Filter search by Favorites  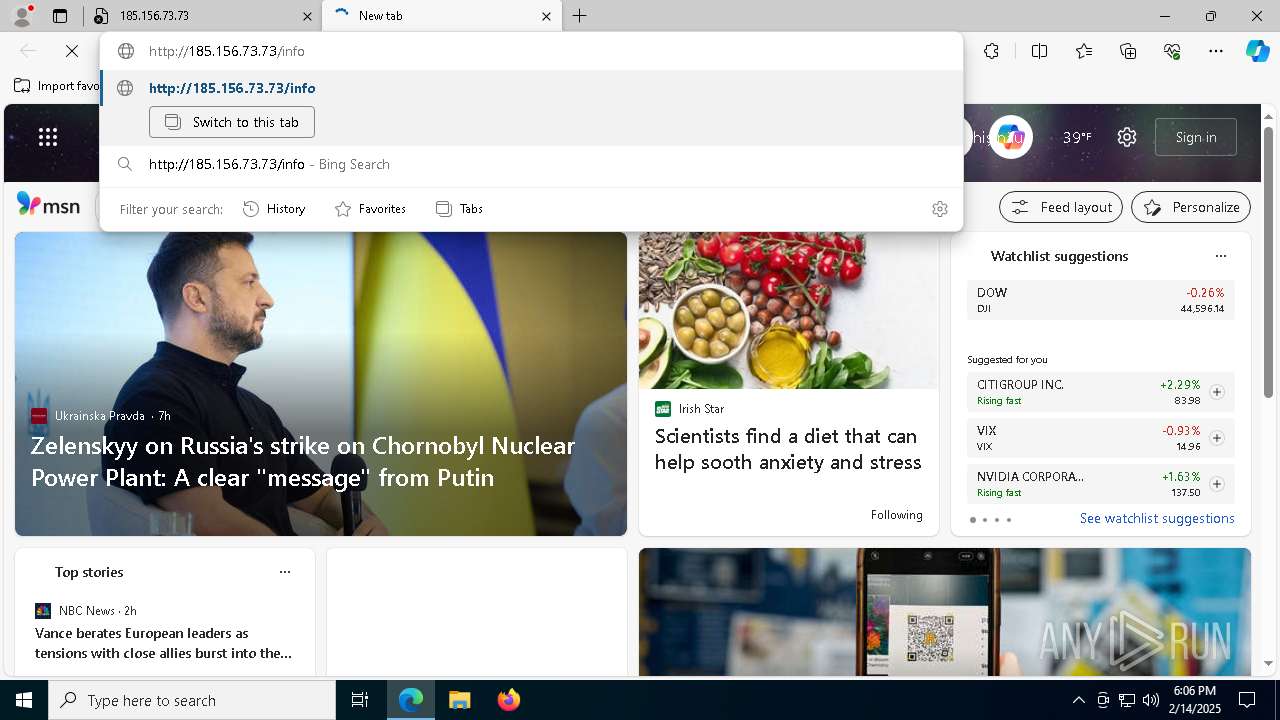(370, 209)
